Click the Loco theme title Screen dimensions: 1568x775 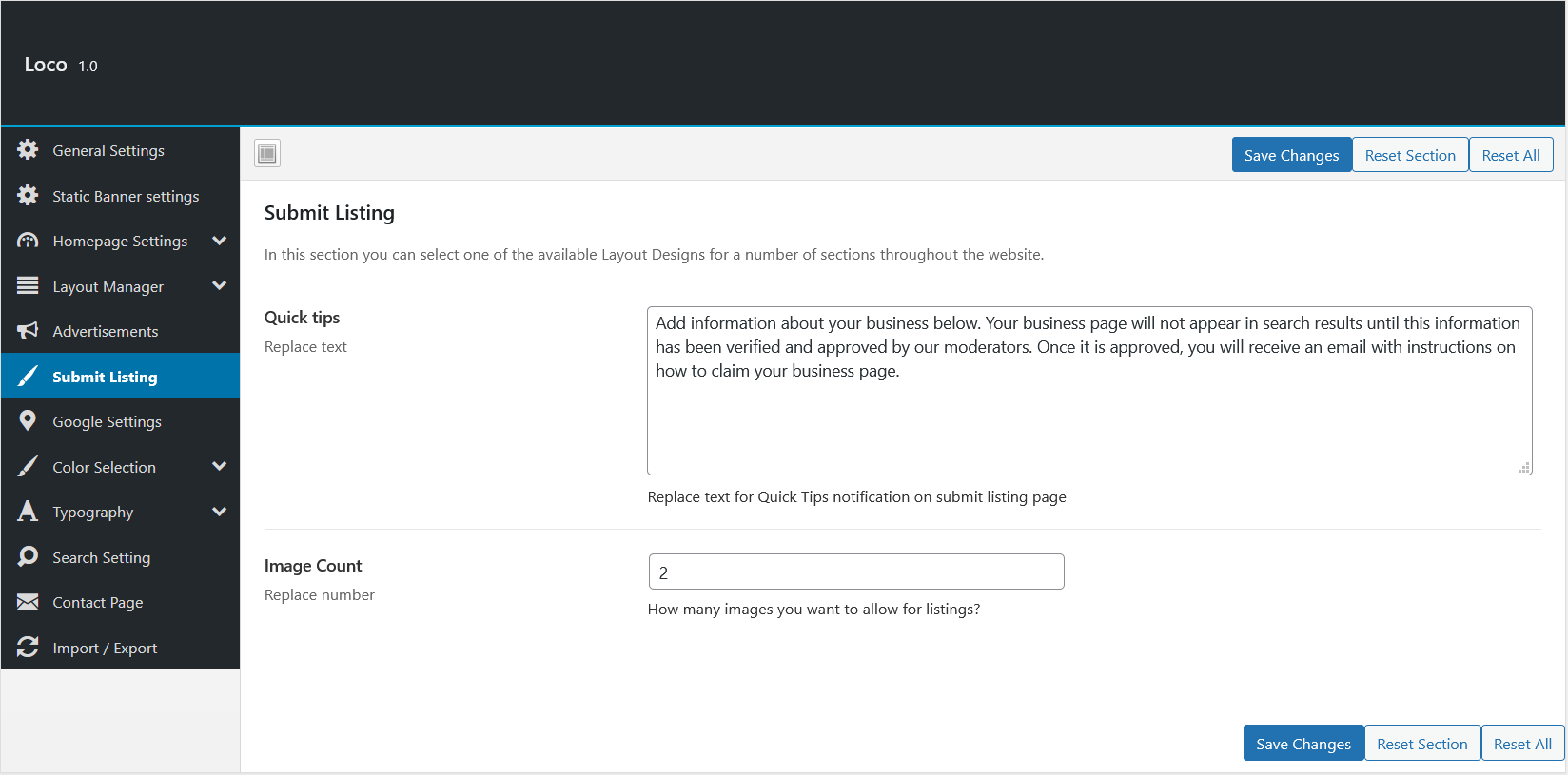[x=46, y=65]
